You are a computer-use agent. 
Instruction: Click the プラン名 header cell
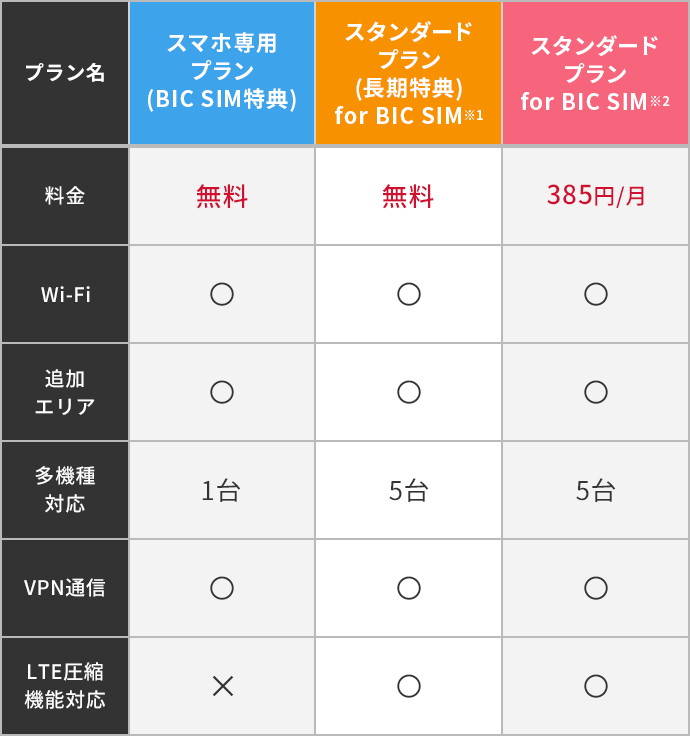64,72
